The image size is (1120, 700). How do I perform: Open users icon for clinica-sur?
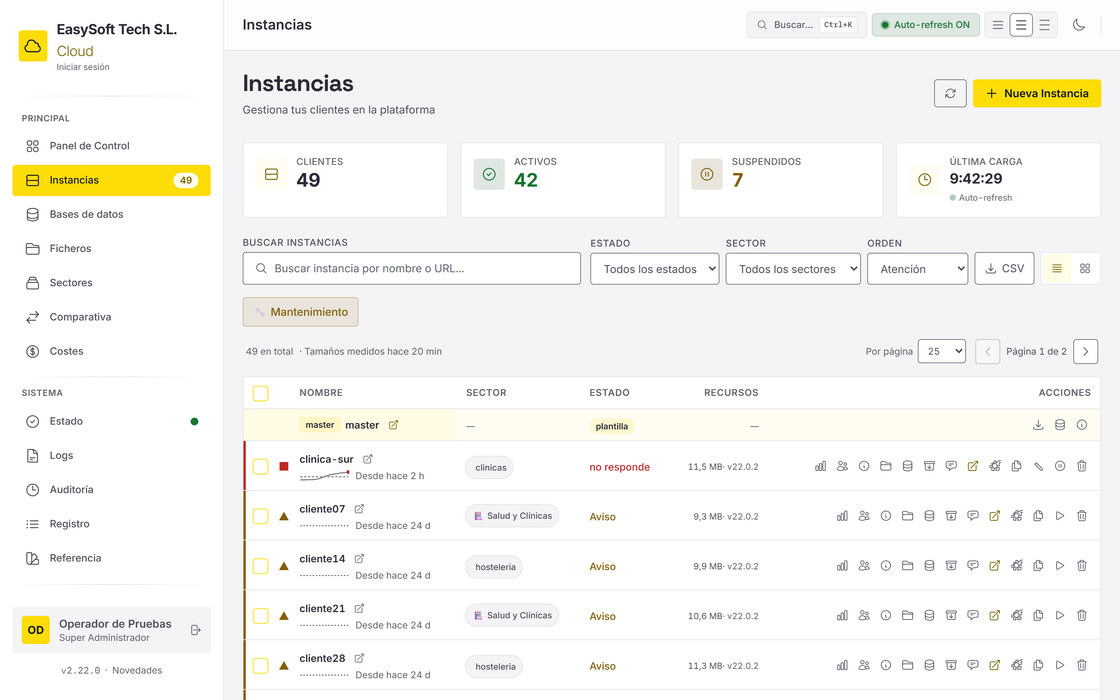click(842, 466)
